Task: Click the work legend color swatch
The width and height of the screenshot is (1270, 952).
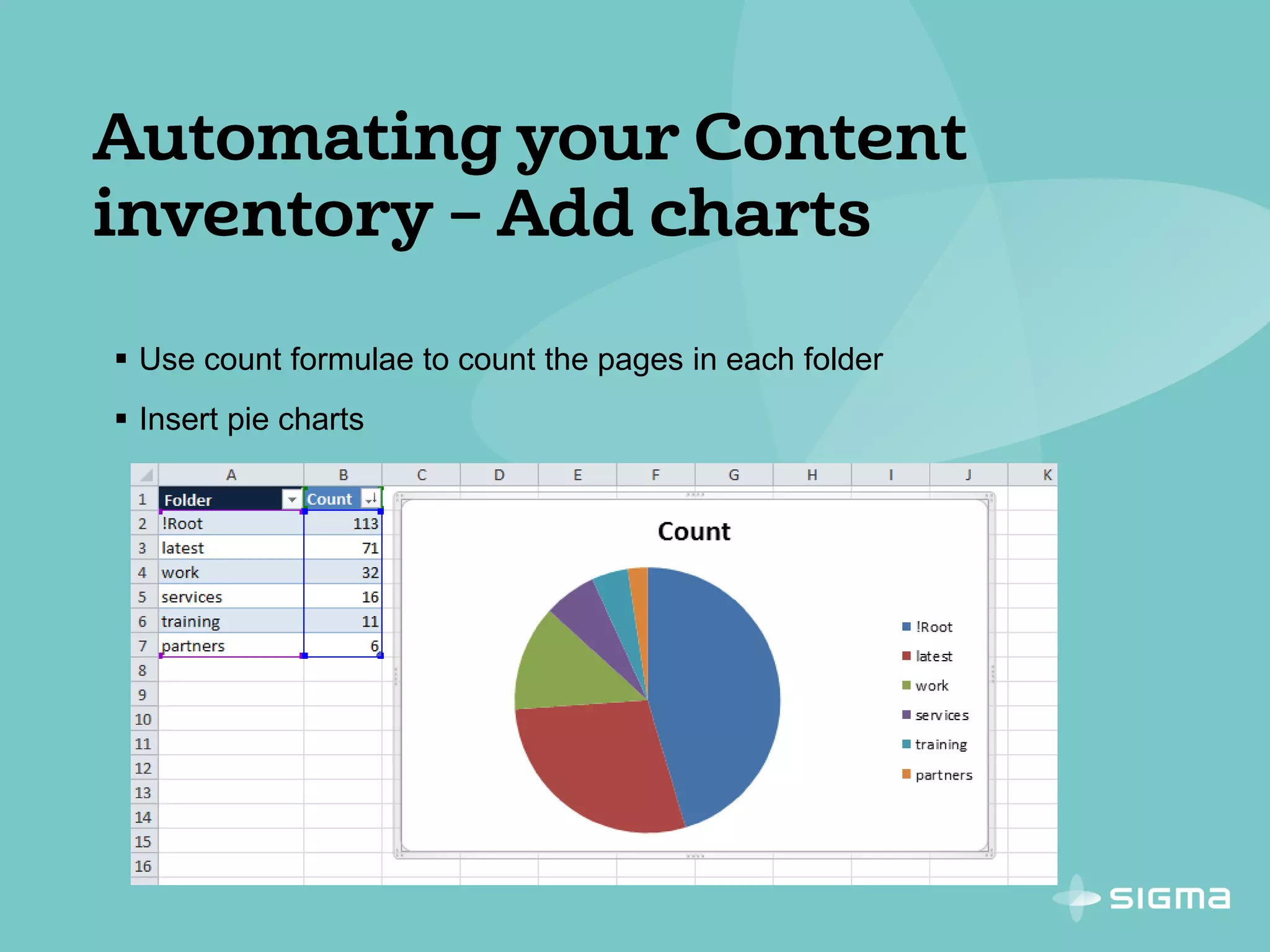Action: point(906,685)
